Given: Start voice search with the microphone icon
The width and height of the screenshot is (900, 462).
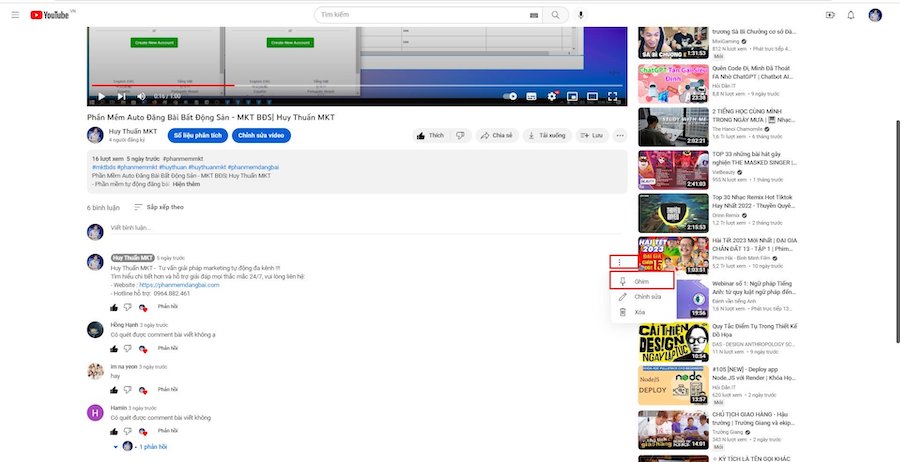Looking at the screenshot, I should coord(581,15).
